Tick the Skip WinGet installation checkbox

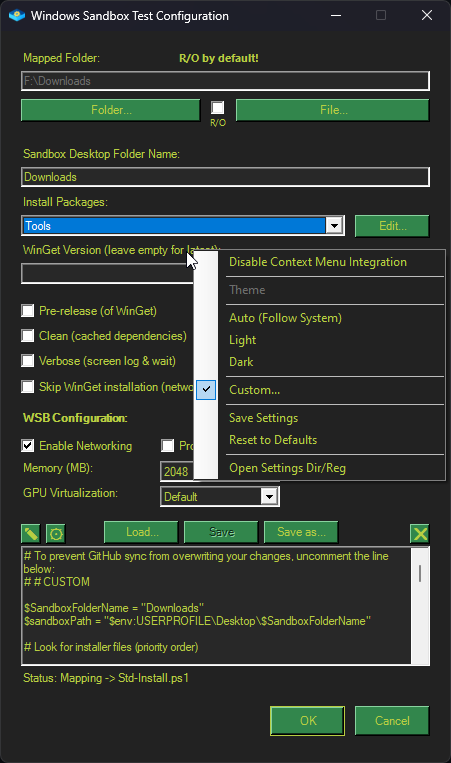pos(28,387)
